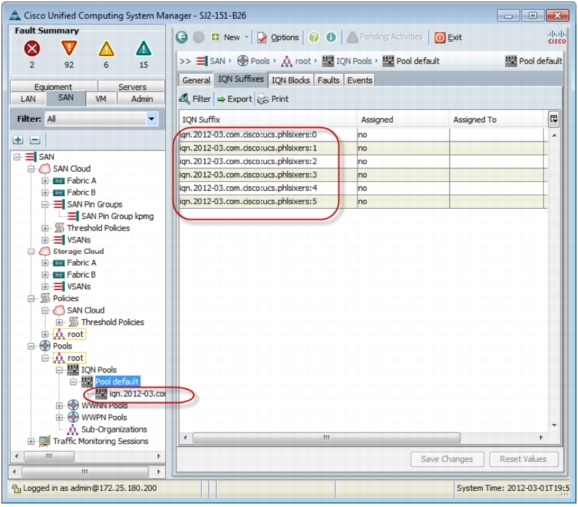Viewport: 578px width, 507px height.
Task: Expand Fabric A under SAN Cloud
Action: point(45,181)
